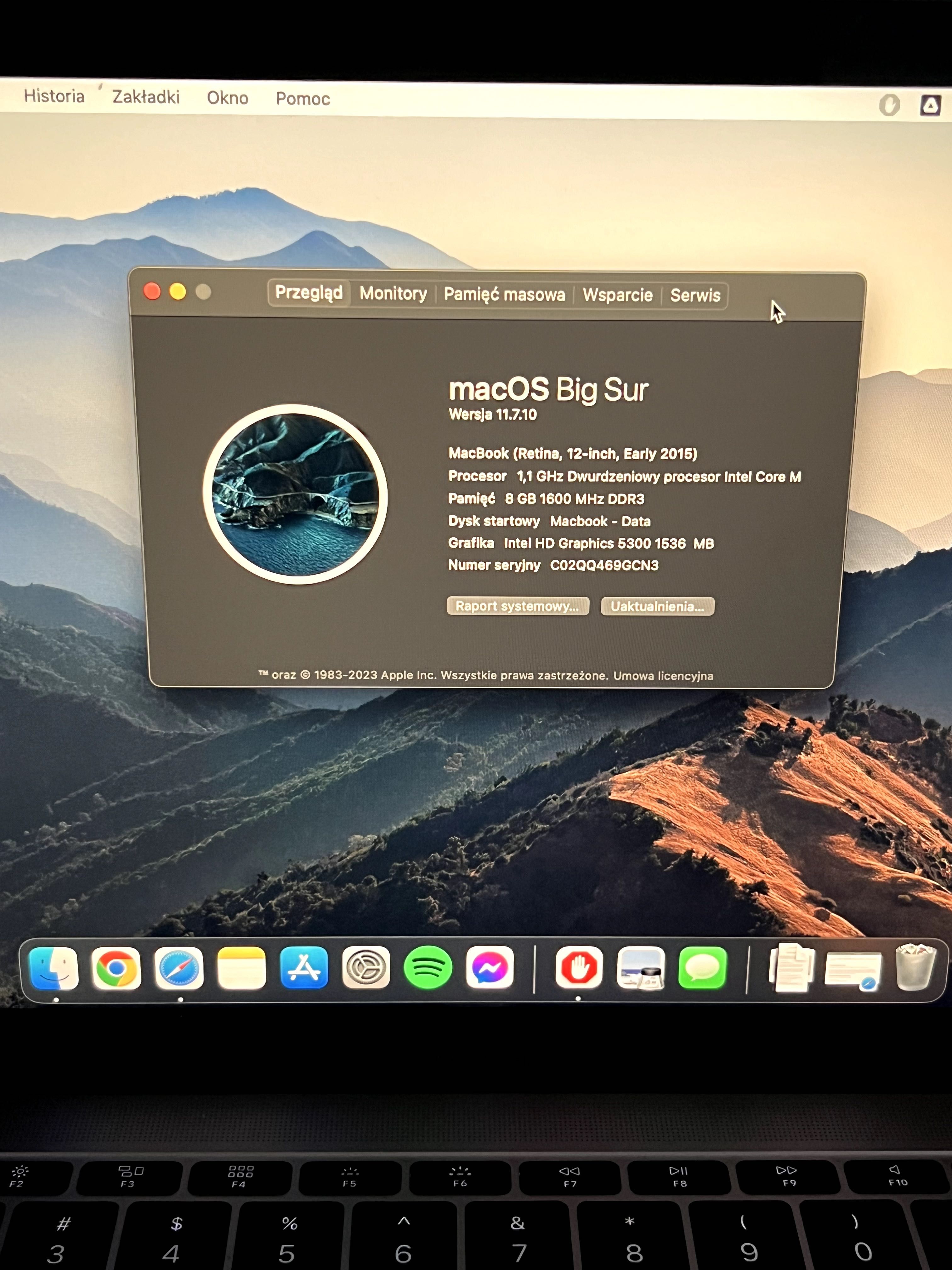The width and height of the screenshot is (952, 1270).
Task: Click the Wersja 11.7.10 text
Action: [493, 415]
